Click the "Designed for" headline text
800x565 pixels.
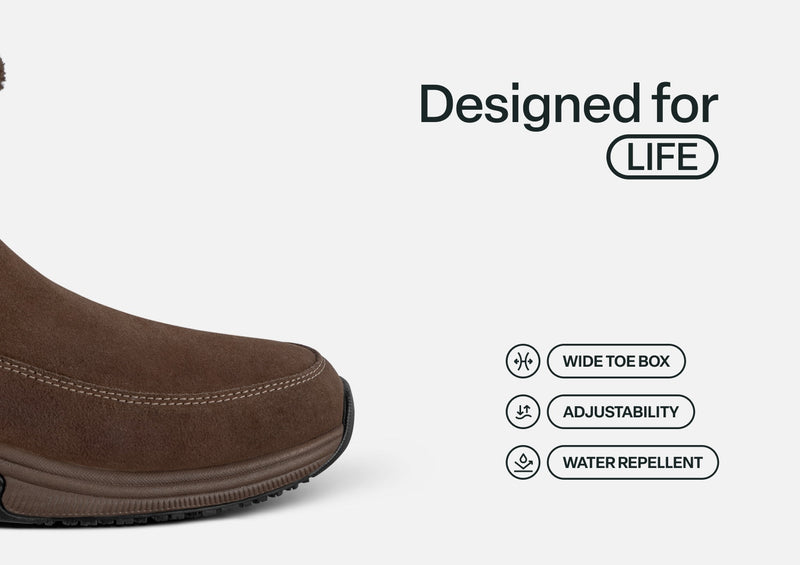click(568, 105)
